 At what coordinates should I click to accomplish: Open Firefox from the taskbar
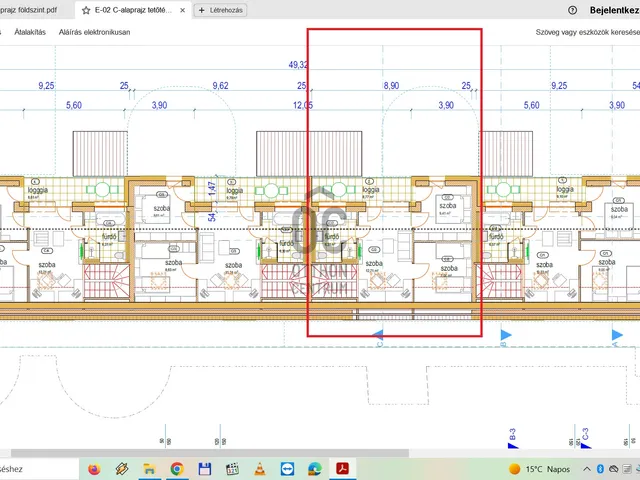click(x=94, y=469)
